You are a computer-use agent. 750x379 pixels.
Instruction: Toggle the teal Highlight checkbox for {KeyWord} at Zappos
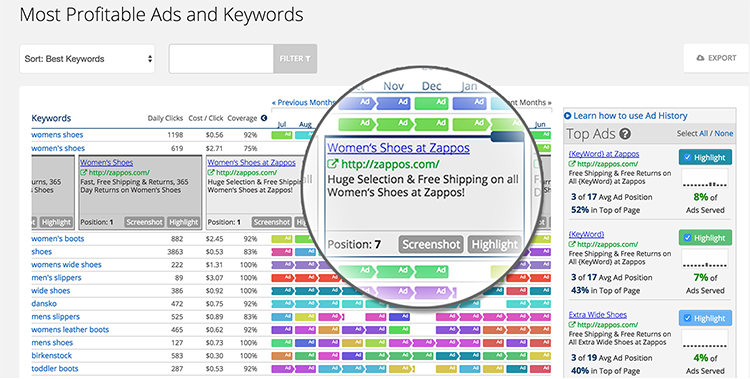[x=687, y=157]
